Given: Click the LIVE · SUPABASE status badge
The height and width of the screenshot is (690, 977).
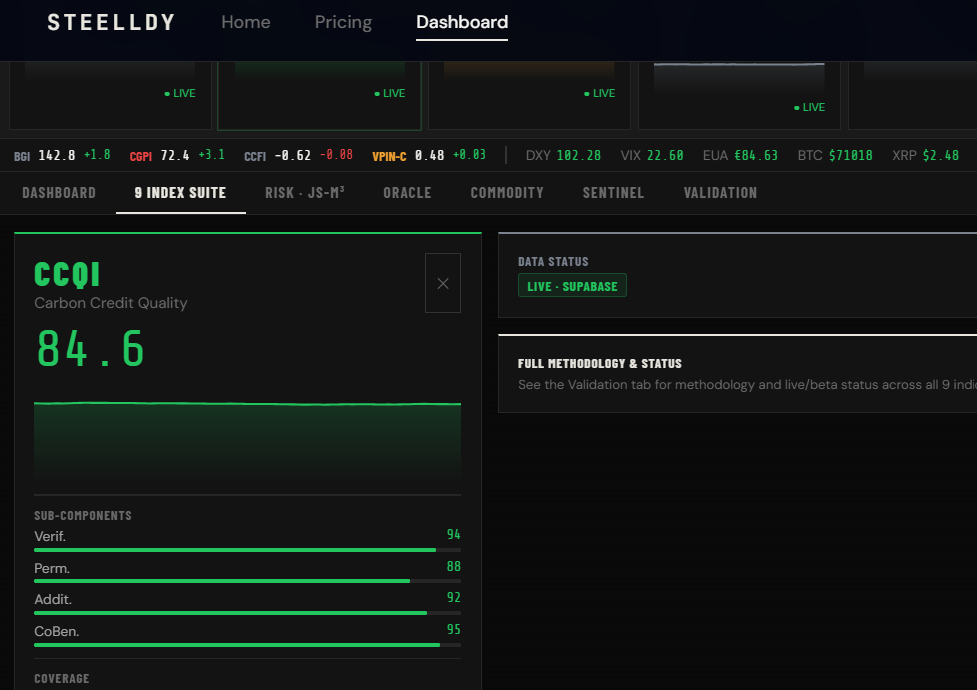Looking at the screenshot, I should 572,286.
